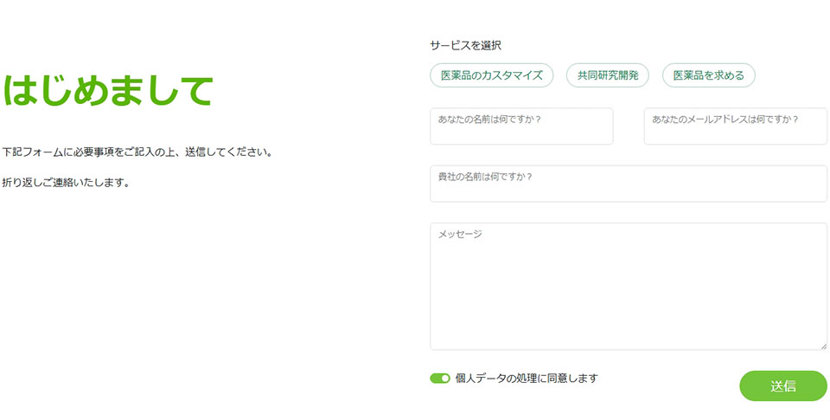Click the 貴社の名前は何ですか？ company field
The width and height of the screenshot is (830, 420).
(628, 190)
